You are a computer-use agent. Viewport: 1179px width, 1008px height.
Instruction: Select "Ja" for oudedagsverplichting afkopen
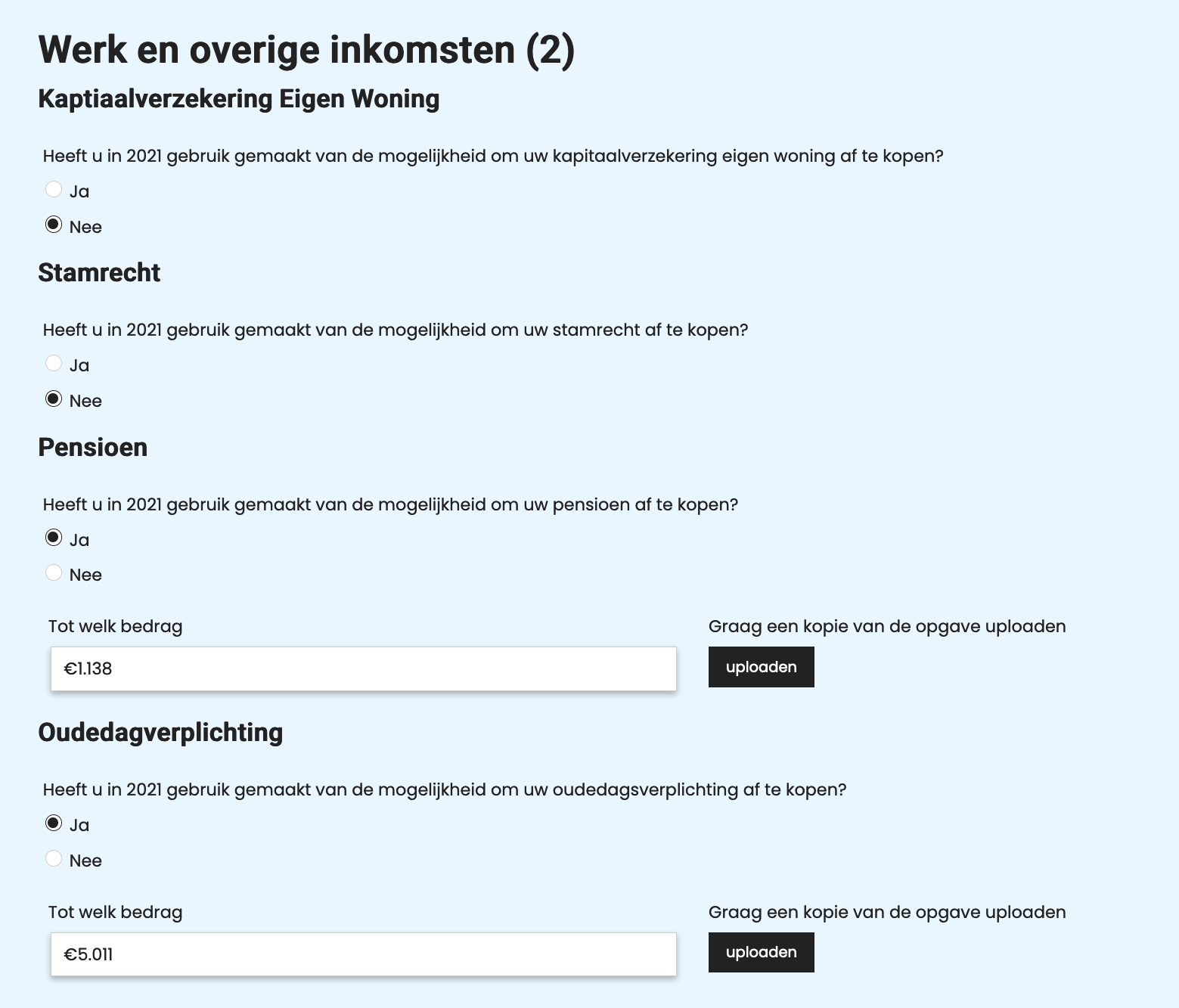[54, 823]
